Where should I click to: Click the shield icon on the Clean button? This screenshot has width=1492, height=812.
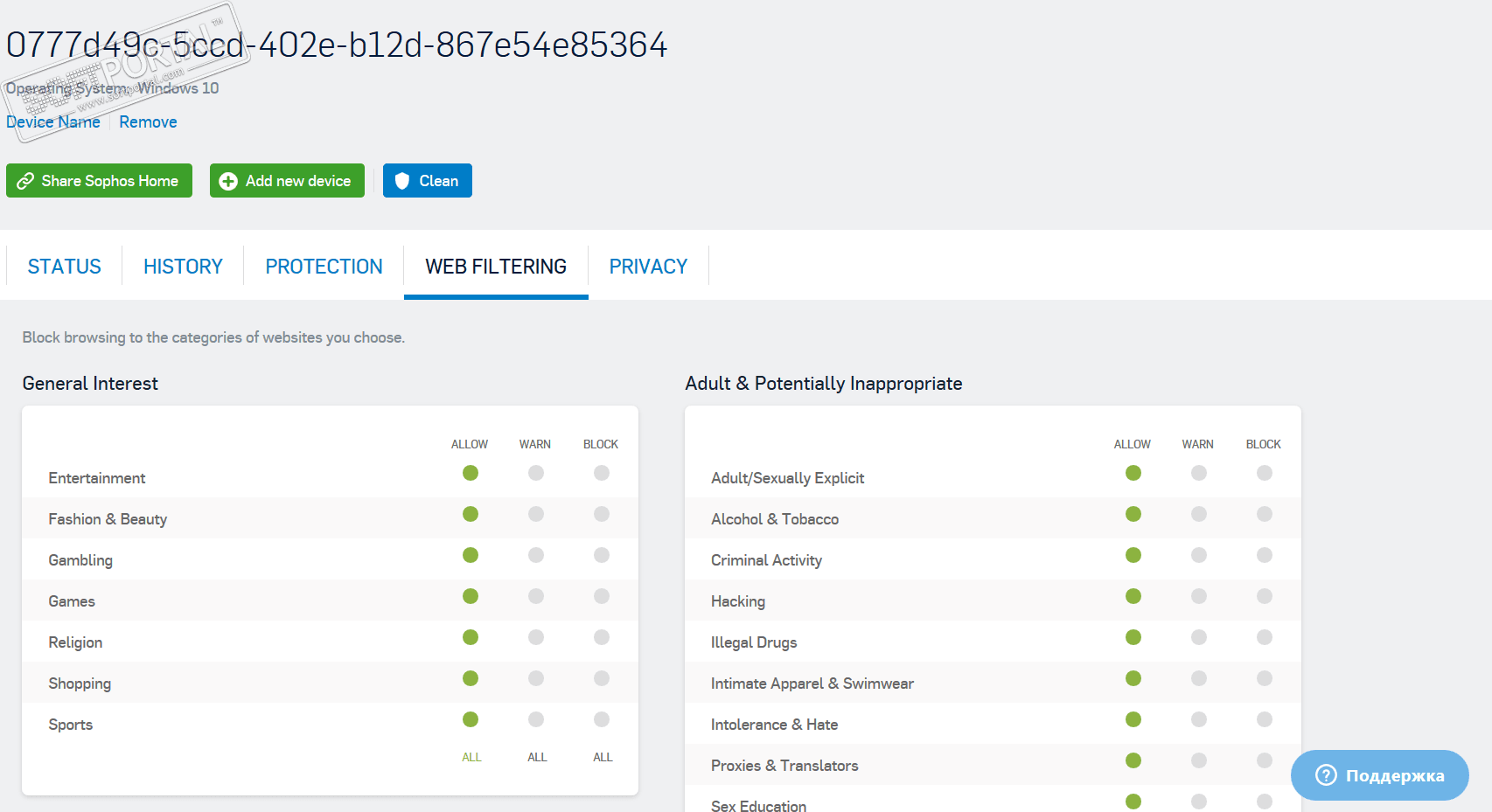[402, 181]
